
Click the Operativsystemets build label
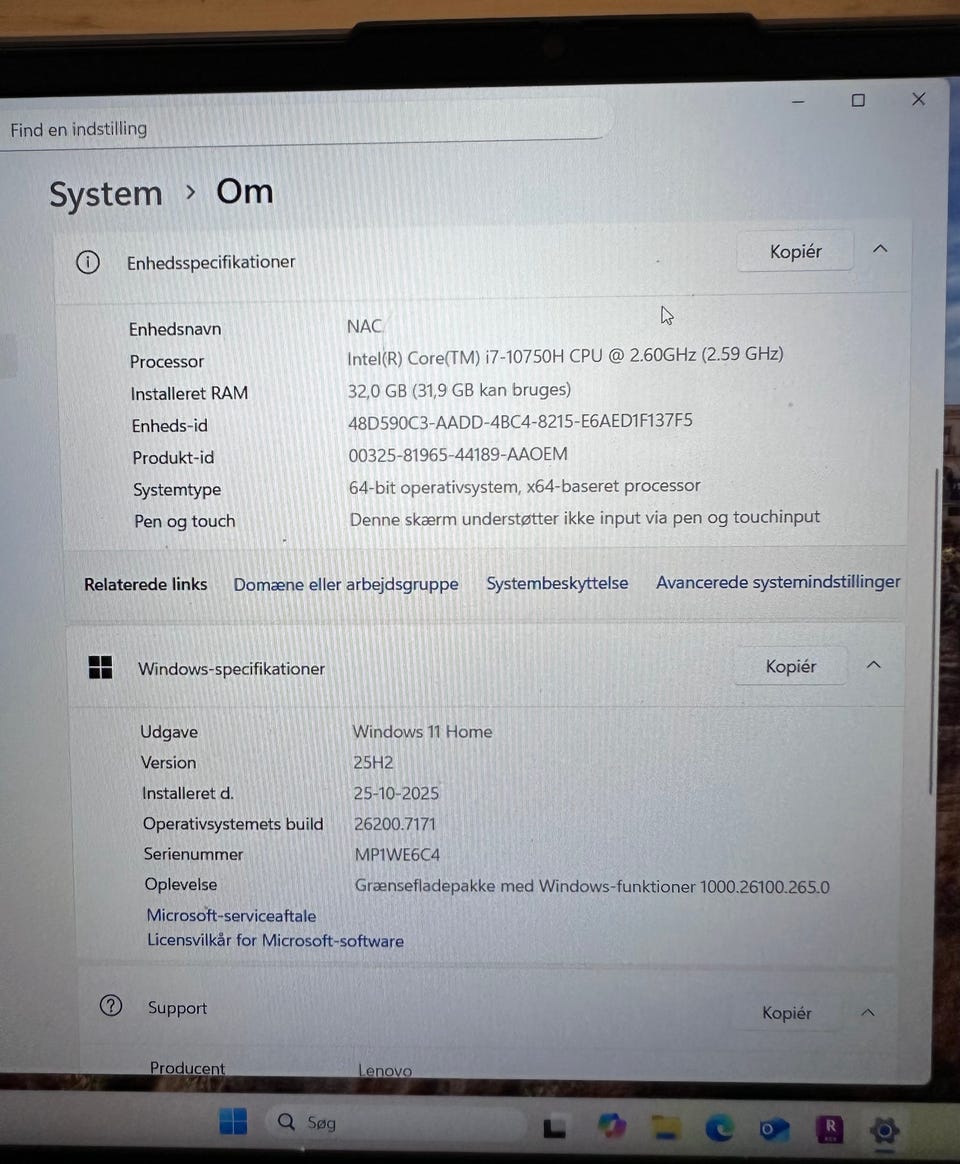coord(233,823)
